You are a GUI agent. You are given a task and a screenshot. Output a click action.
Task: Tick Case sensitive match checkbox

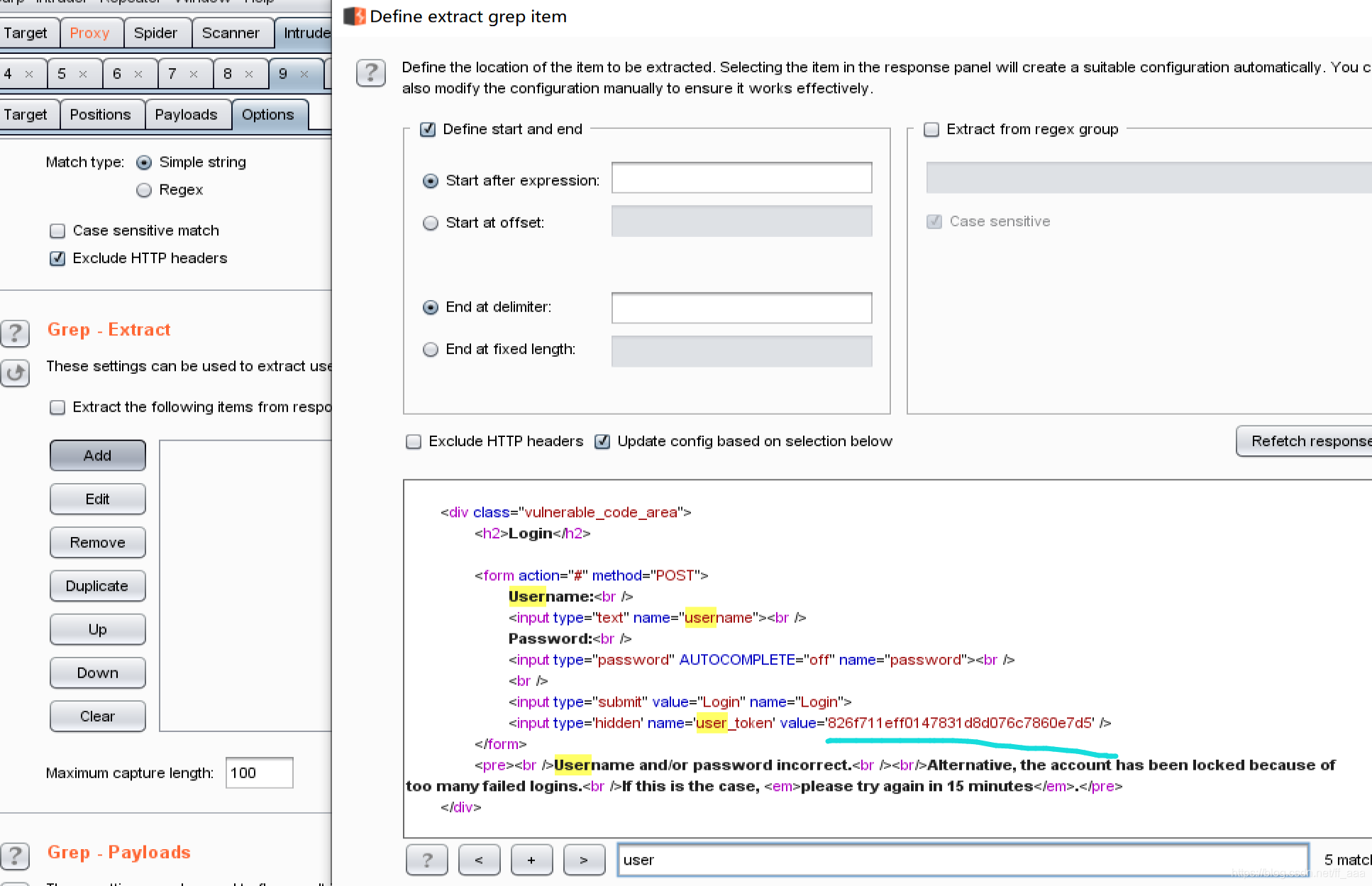pyautogui.click(x=57, y=231)
